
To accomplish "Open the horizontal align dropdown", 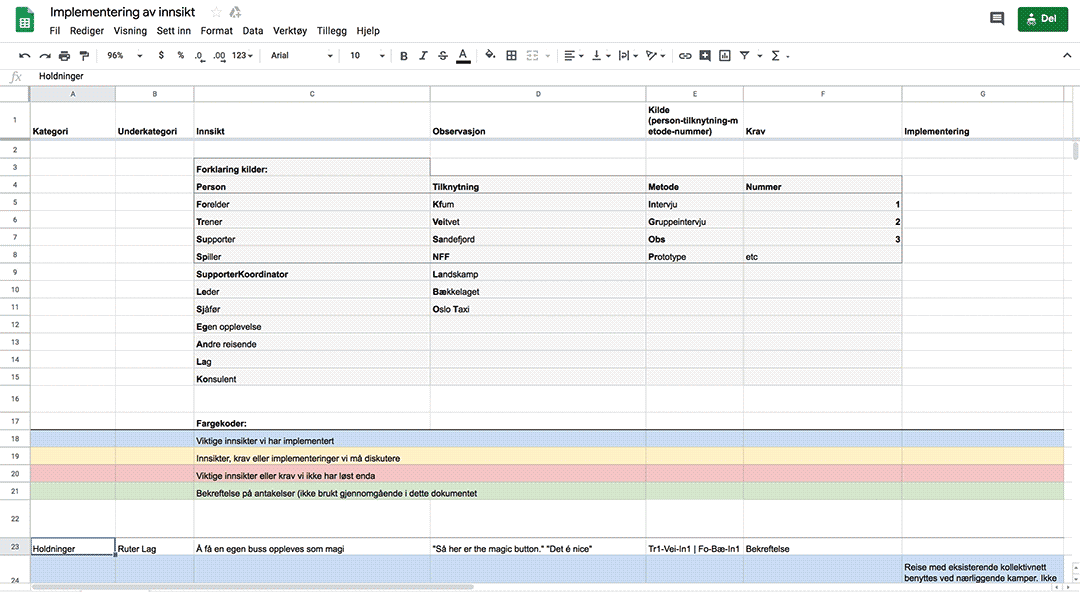I will (574, 56).
